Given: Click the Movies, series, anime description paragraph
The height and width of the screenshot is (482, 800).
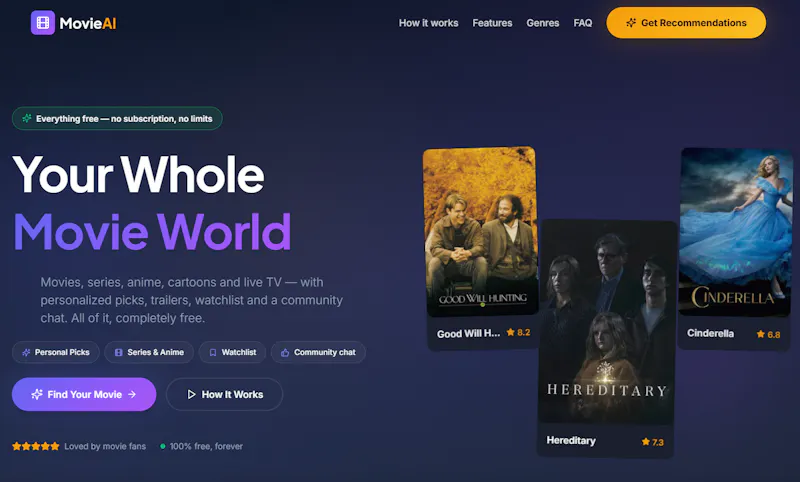Looking at the screenshot, I should click(192, 300).
